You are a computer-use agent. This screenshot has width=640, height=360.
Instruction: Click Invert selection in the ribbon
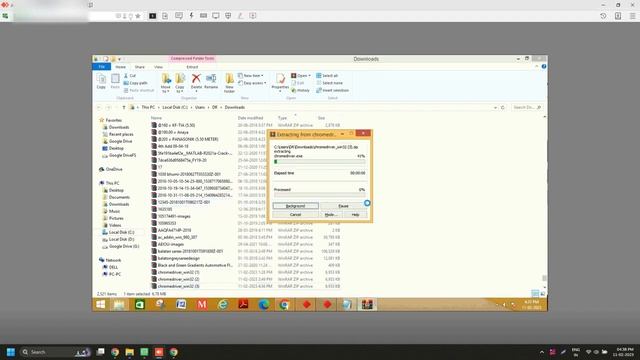click(333, 90)
